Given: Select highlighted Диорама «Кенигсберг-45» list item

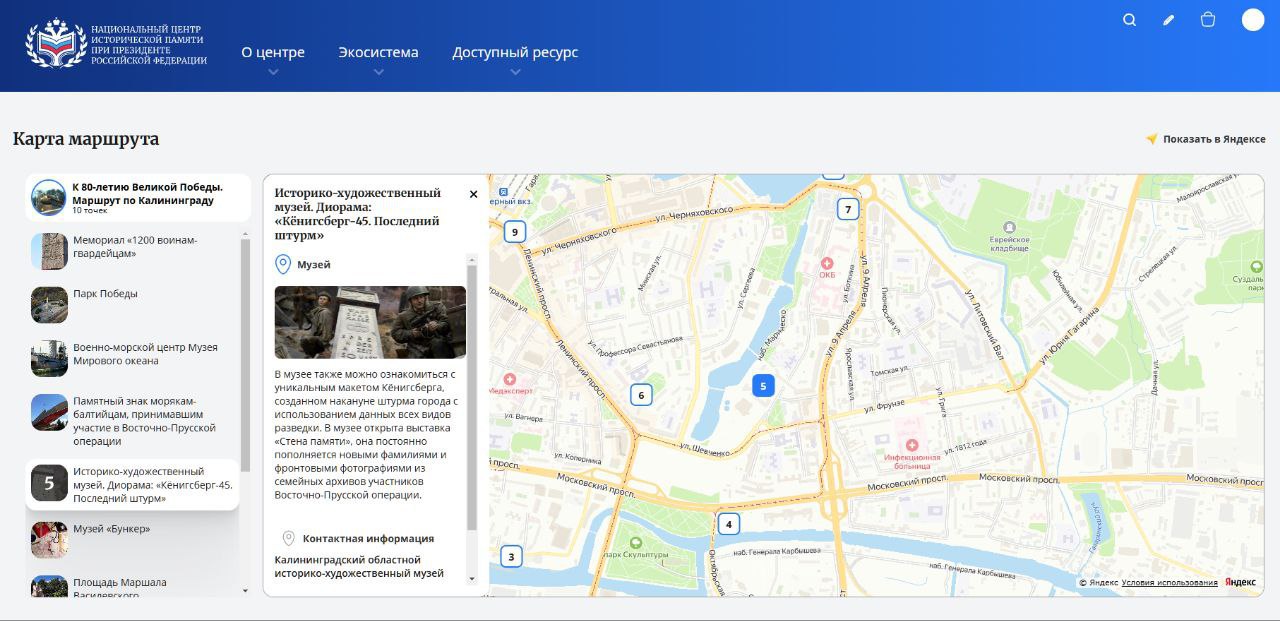Looking at the screenshot, I should tap(134, 485).
